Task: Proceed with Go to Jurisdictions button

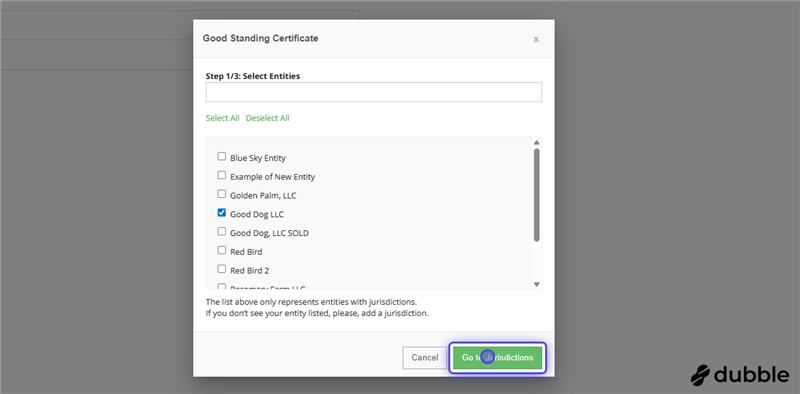Action: (x=497, y=358)
